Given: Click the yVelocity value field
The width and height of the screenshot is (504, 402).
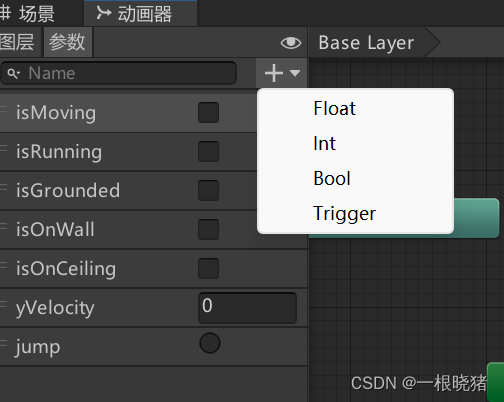Looking at the screenshot, I should pyautogui.click(x=247, y=307).
